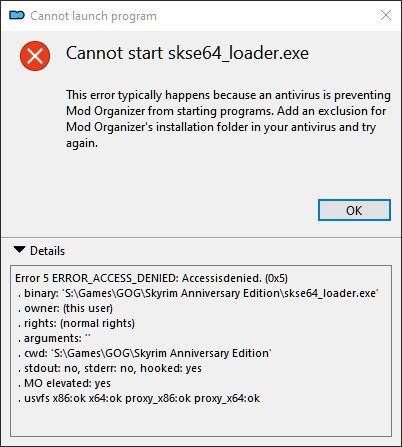Click the separator line above Details

pos(201,238)
